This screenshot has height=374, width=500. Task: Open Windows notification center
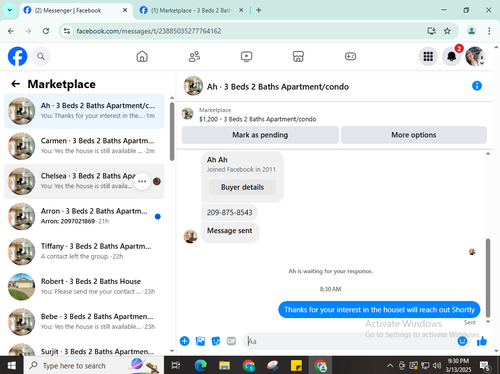click(x=485, y=366)
